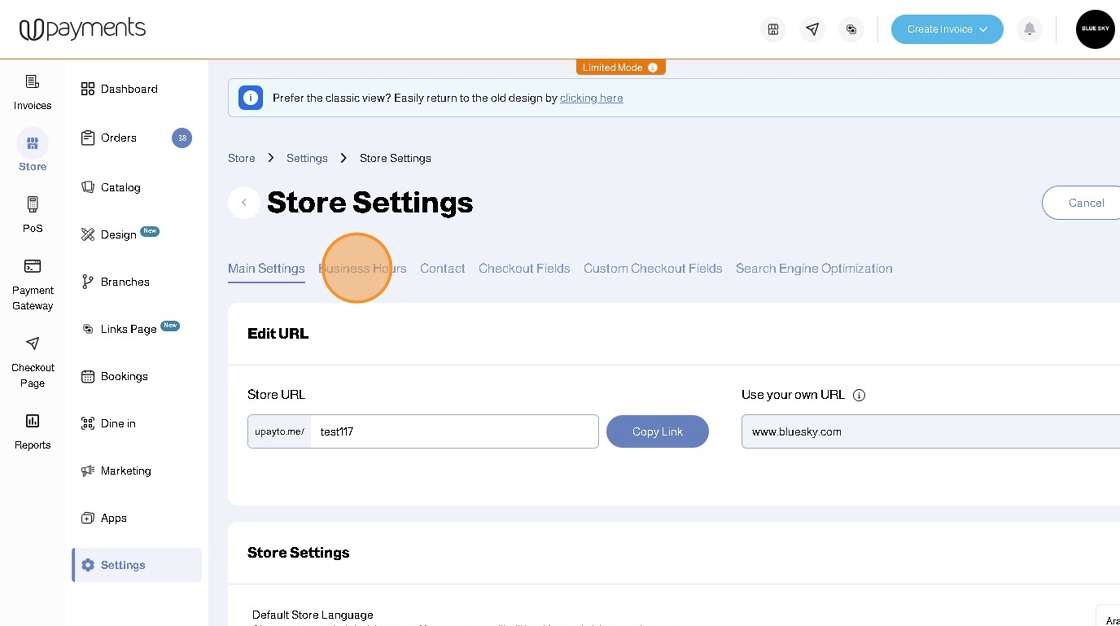
Task: Open the Invoices section icon
Action: click(32, 82)
